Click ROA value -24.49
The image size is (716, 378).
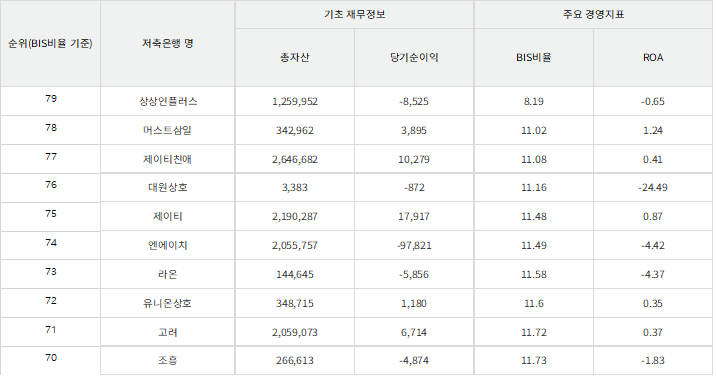653,188
